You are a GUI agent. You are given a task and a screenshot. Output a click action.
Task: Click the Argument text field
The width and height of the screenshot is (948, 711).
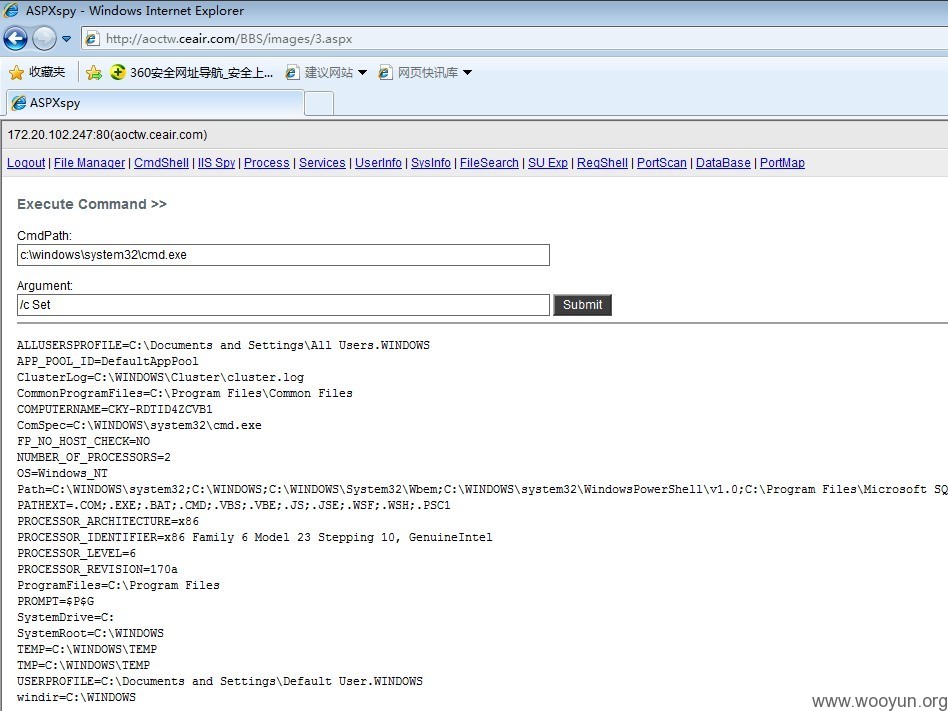coord(283,305)
